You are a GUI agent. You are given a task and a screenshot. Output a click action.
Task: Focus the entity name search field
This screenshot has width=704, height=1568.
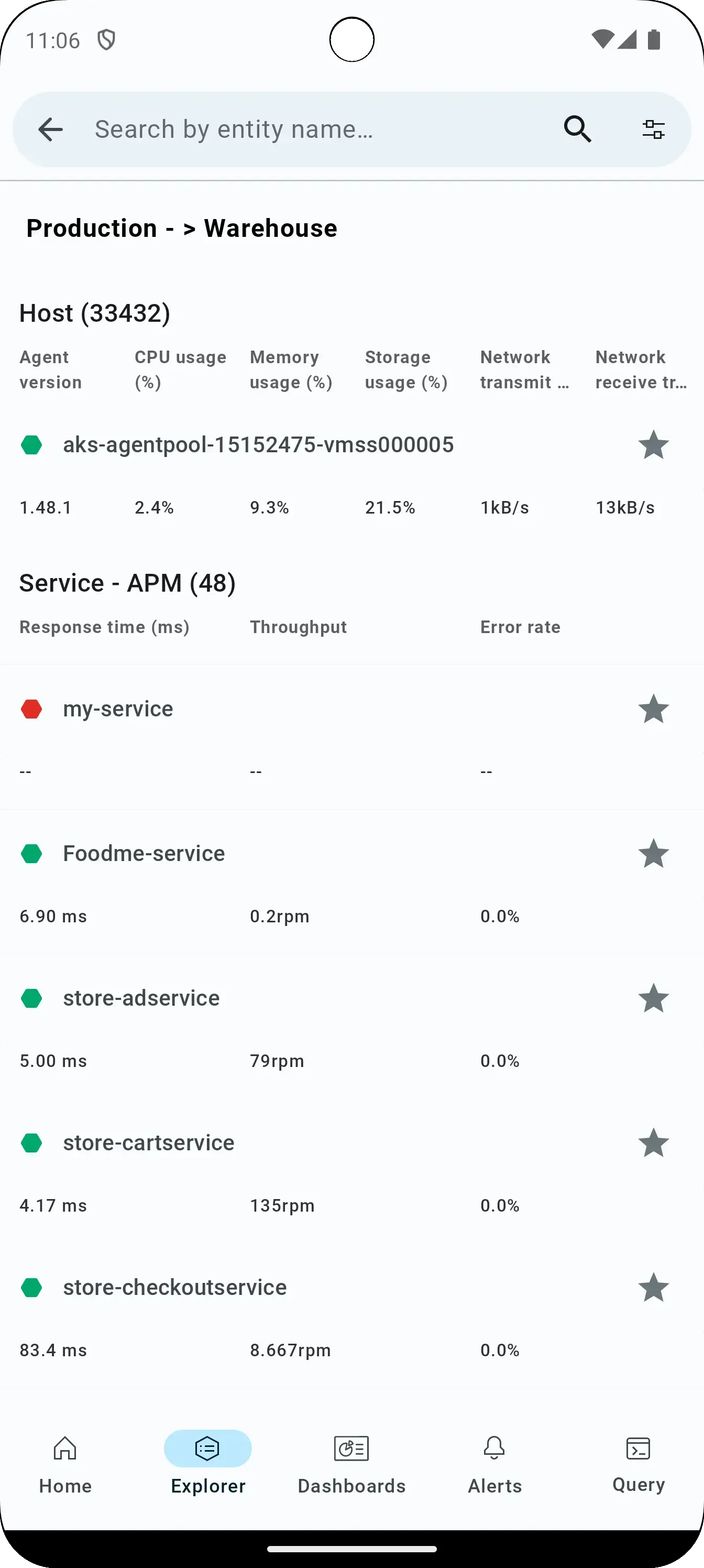316,129
